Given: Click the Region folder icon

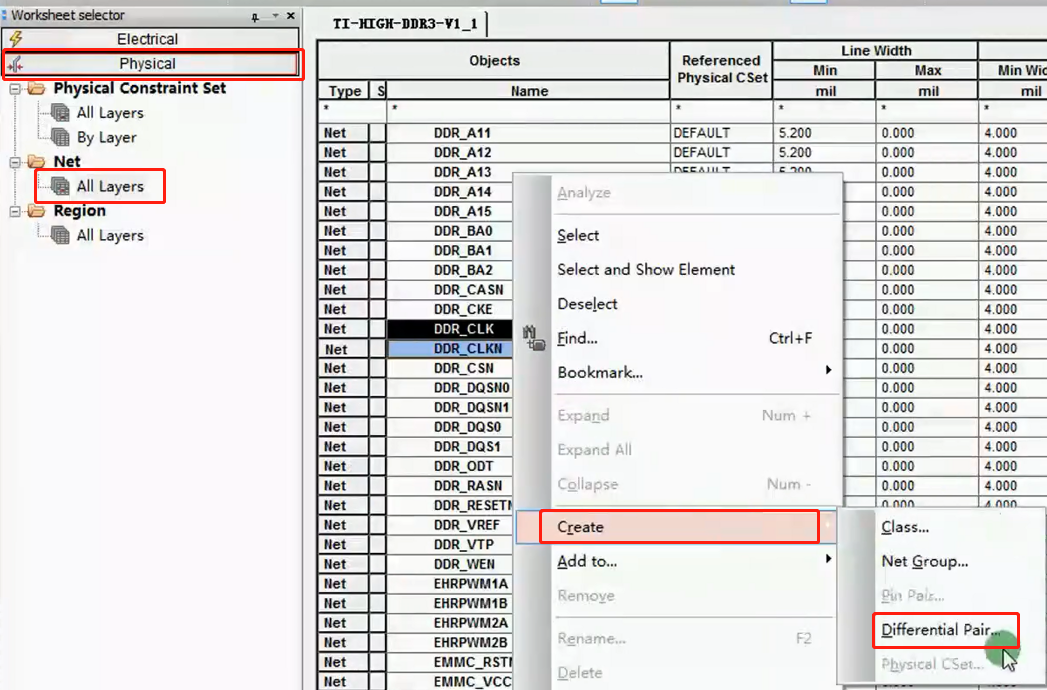Looking at the screenshot, I should coord(36,211).
